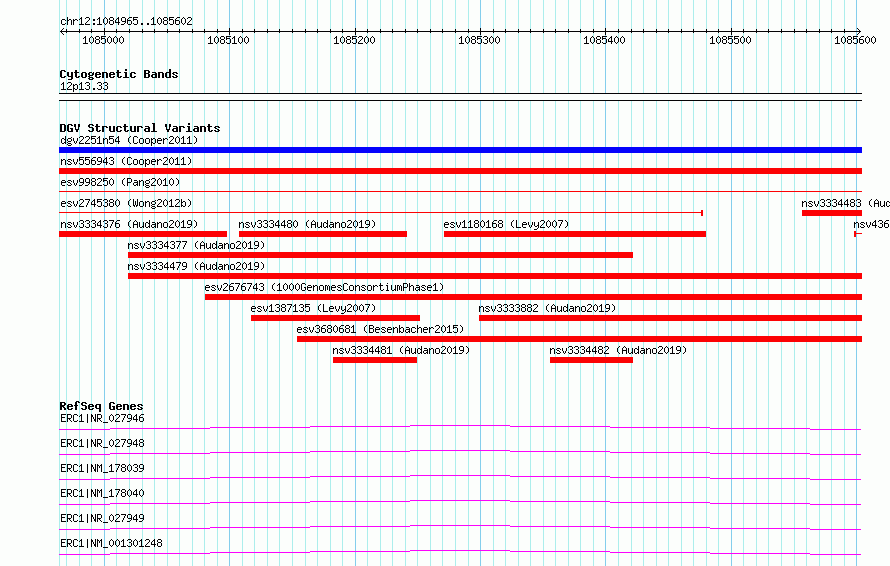Image resolution: width=890 pixels, height=566 pixels.
Task: Open nsv3334480 (Audano2019) label
Action: click(x=307, y=224)
